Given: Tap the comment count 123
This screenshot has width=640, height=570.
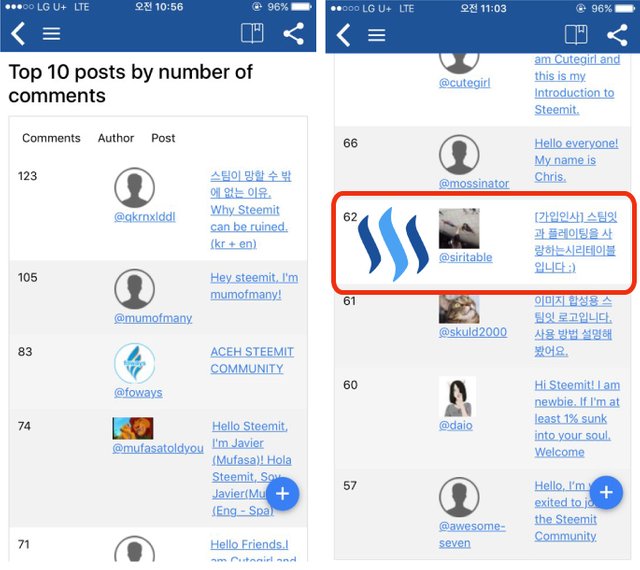Looking at the screenshot, I should tap(27, 176).
